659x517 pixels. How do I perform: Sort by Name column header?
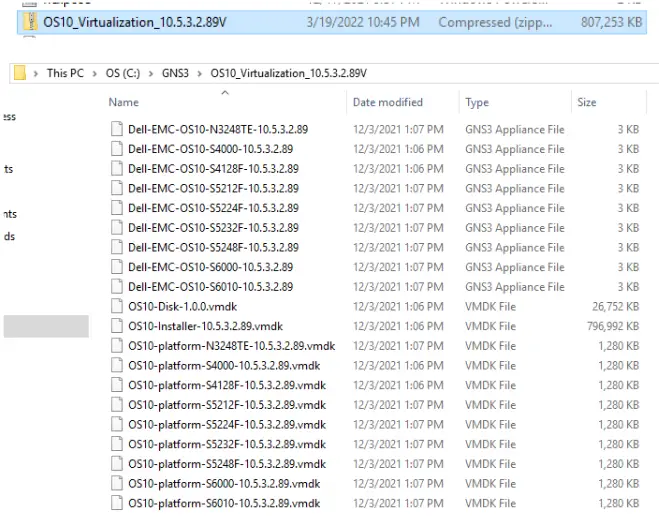click(124, 102)
